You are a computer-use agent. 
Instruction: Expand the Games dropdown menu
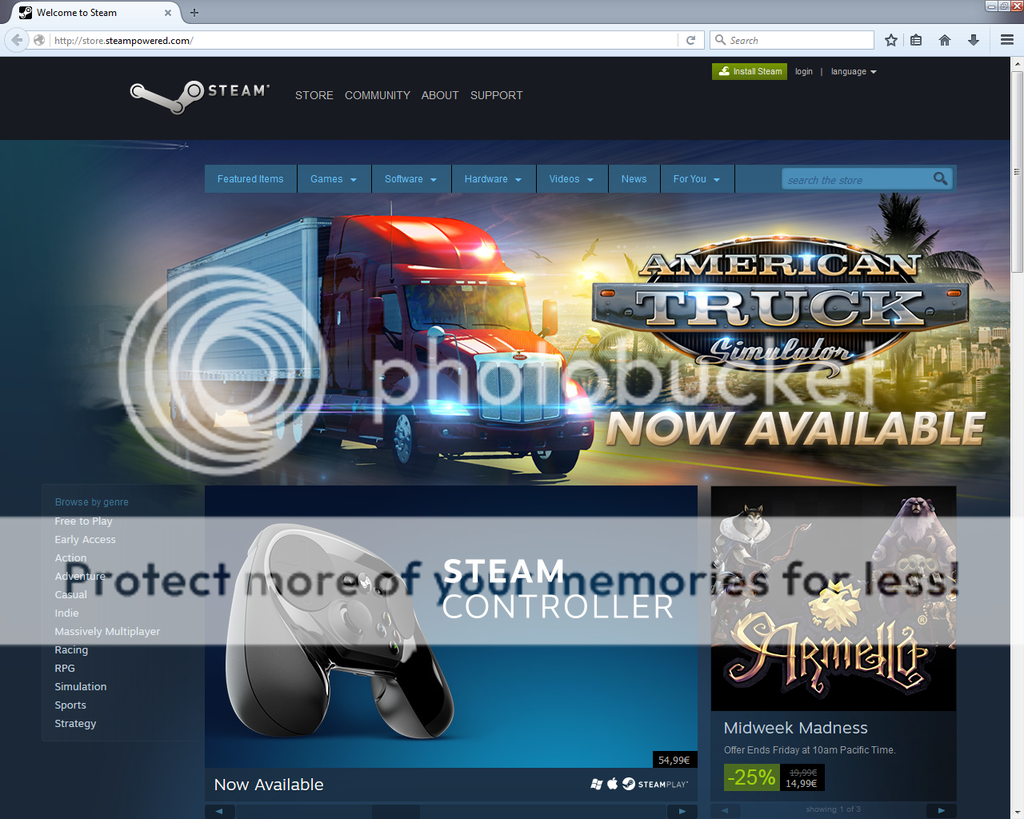pyautogui.click(x=333, y=179)
